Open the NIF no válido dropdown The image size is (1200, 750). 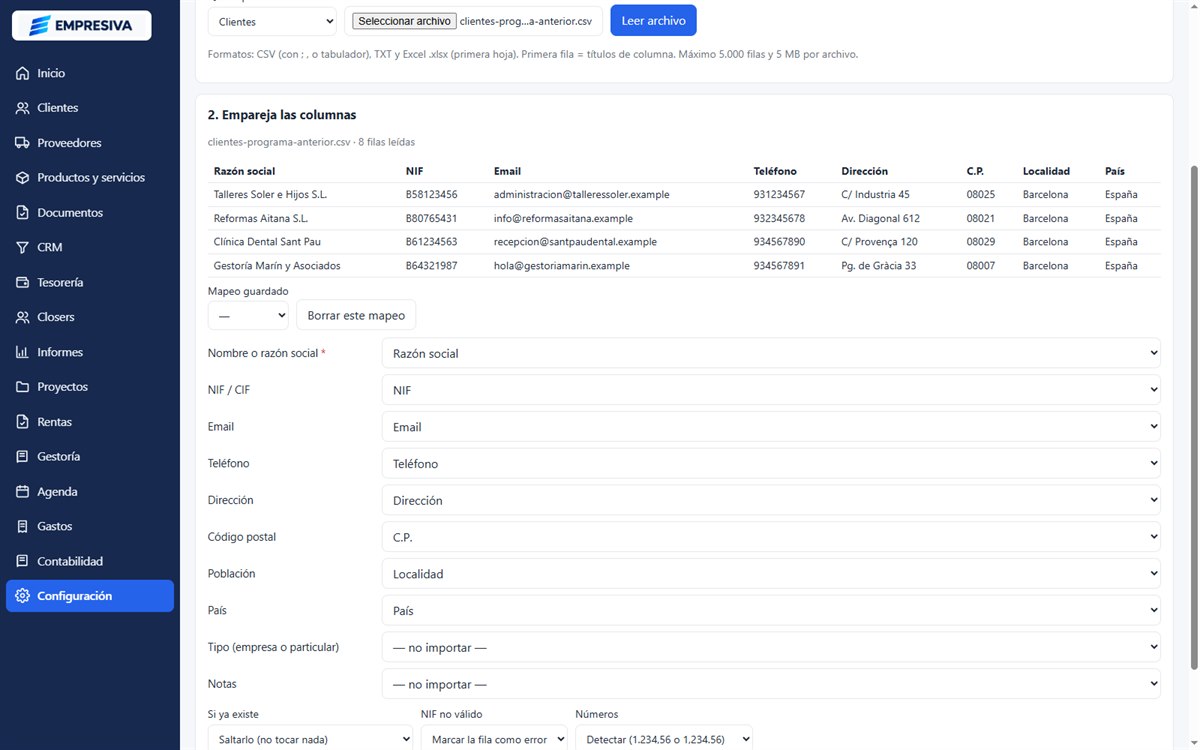coord(494,738)
